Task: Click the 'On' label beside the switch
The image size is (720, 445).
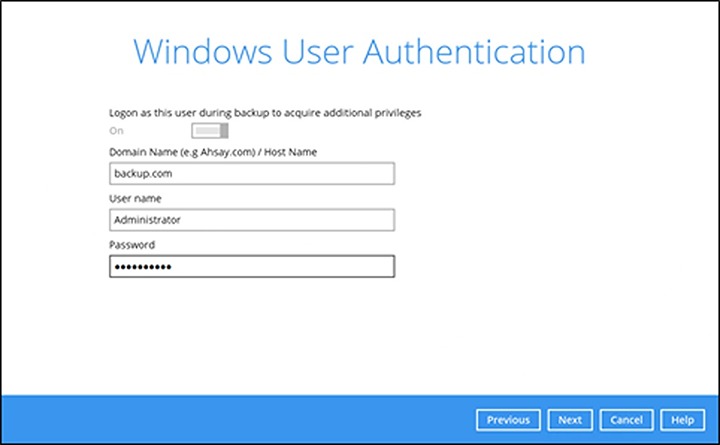Action: tap(116, 131)
